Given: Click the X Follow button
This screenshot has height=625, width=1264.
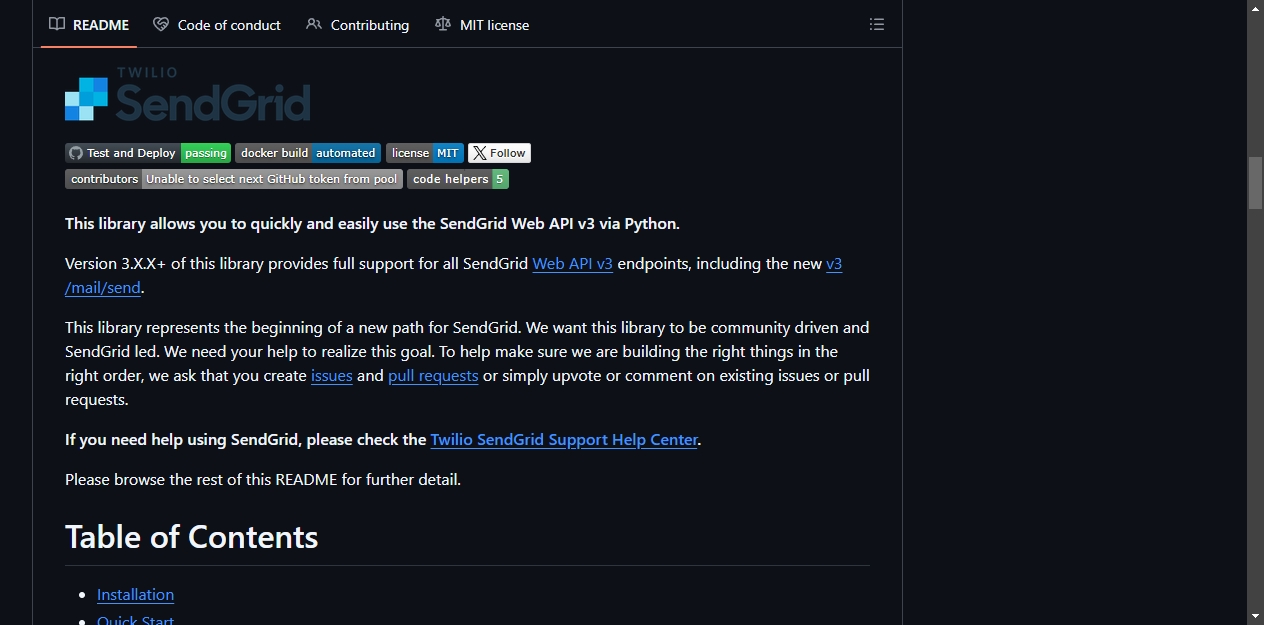Looking at the screenshot, I should (499, 153).
